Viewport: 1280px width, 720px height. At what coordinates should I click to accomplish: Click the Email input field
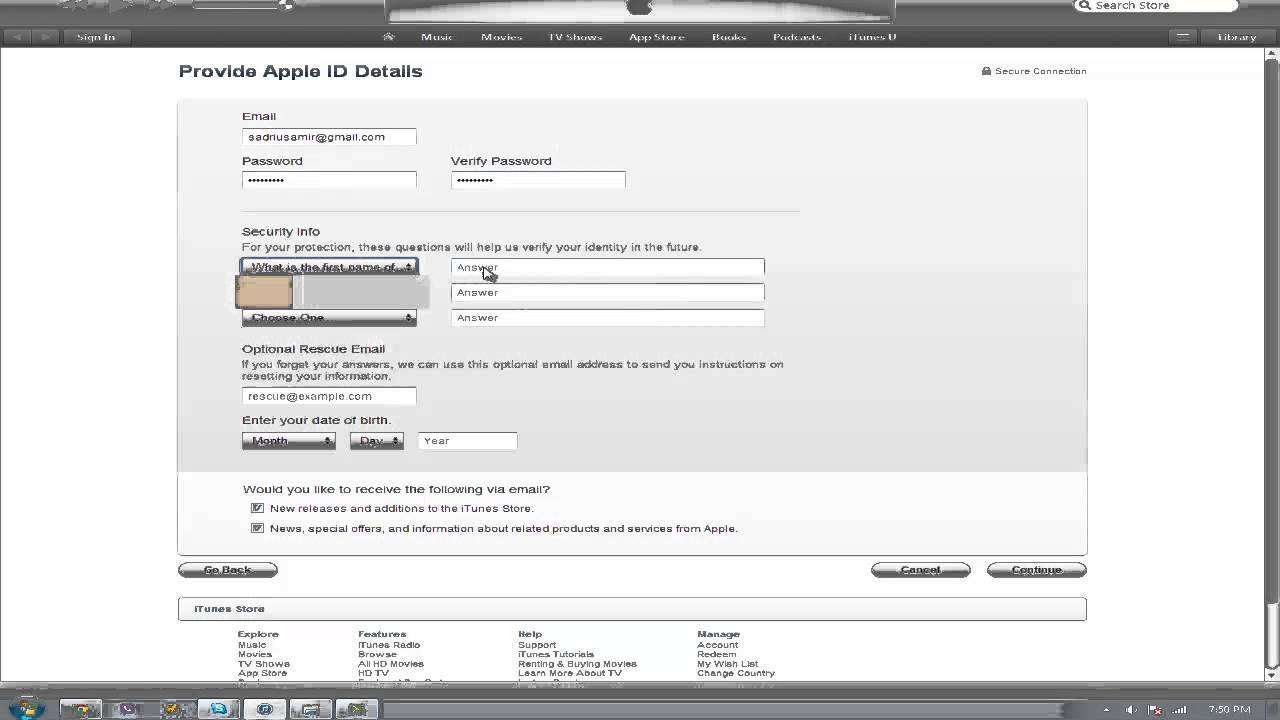pyautogui.click(x=329, y=137)
